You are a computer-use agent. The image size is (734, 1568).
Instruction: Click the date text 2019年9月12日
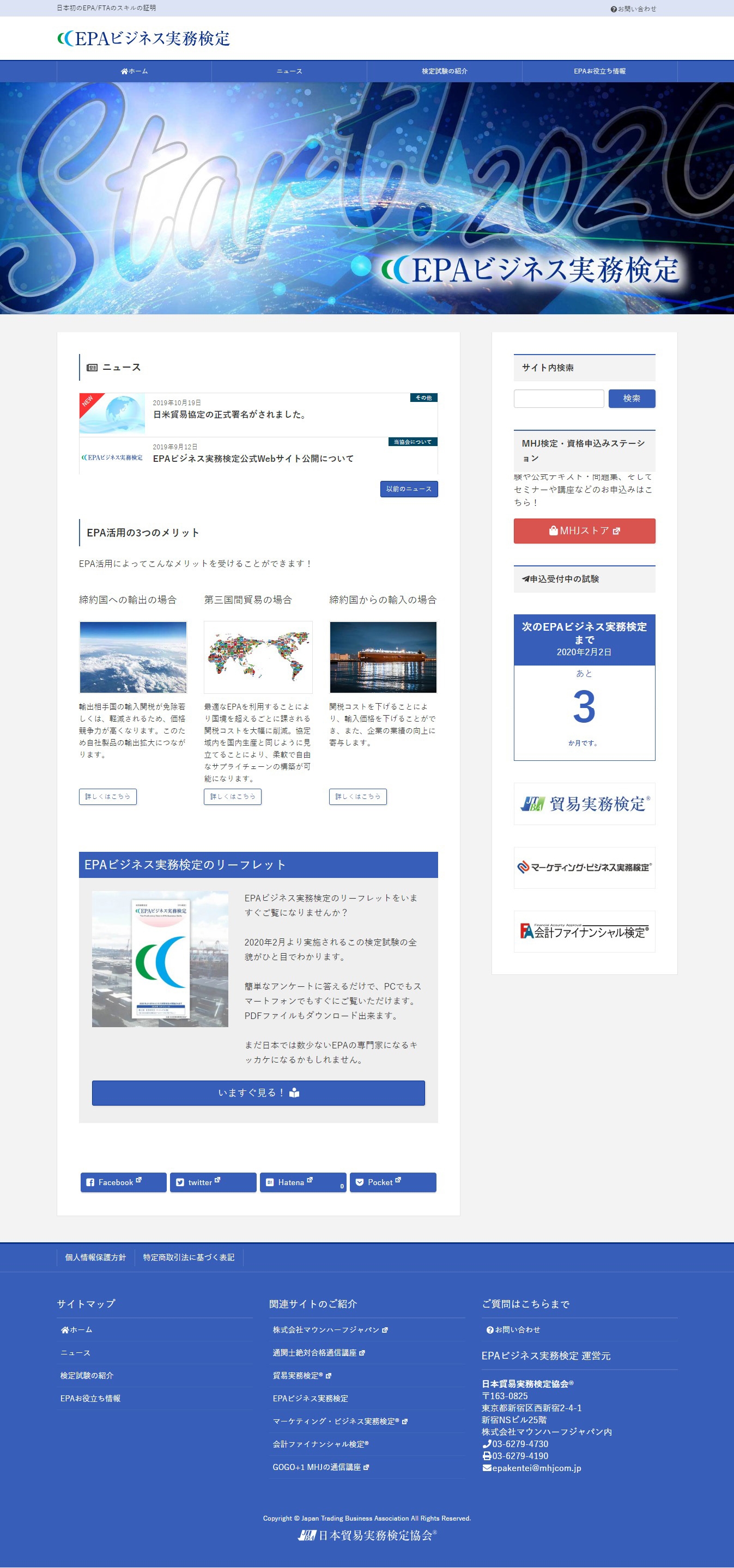(175, 447)
